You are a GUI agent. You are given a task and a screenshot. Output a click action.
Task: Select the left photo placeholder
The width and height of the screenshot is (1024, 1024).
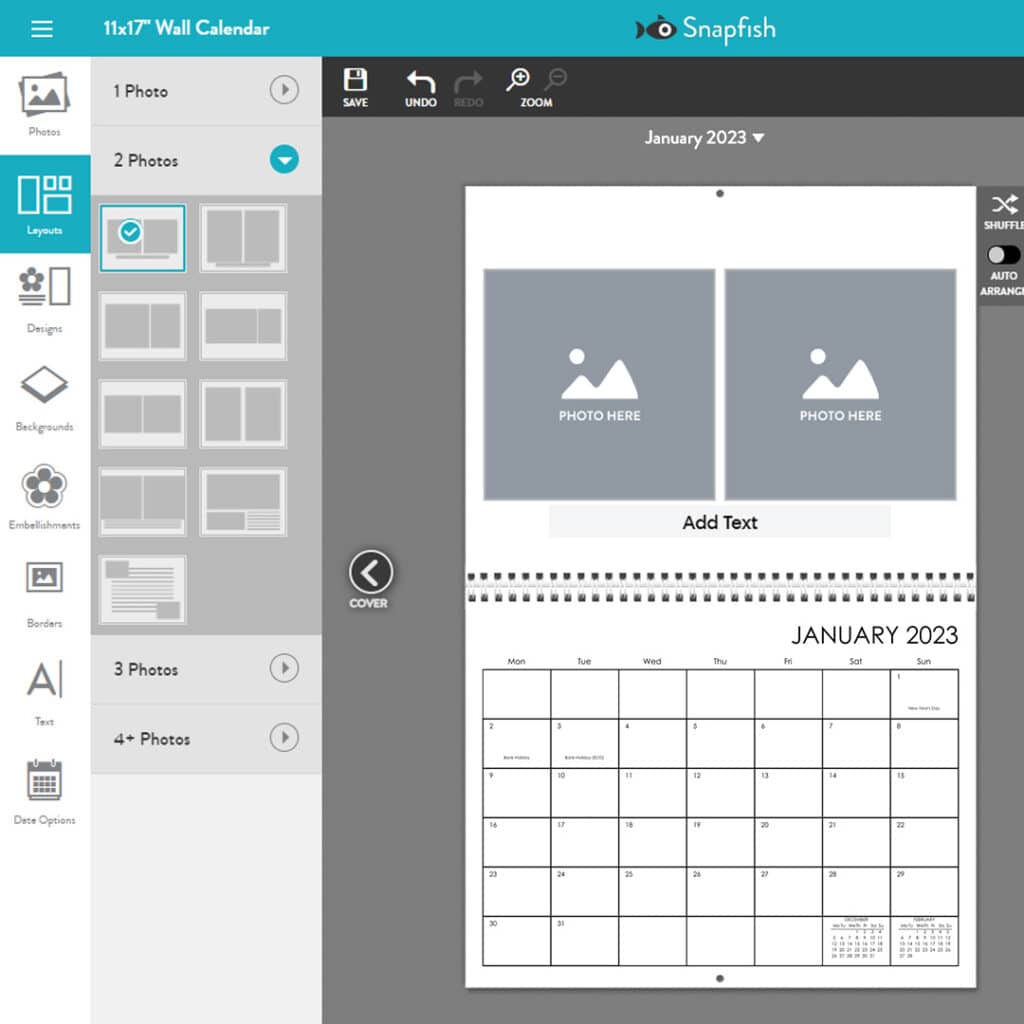[x=599, y=384]
